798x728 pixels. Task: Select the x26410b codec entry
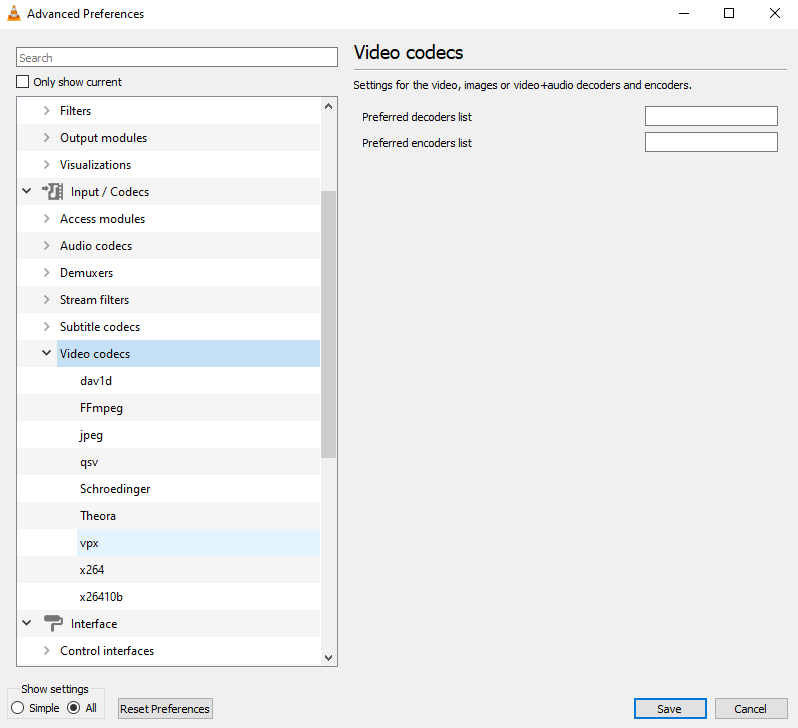[101, 597]
